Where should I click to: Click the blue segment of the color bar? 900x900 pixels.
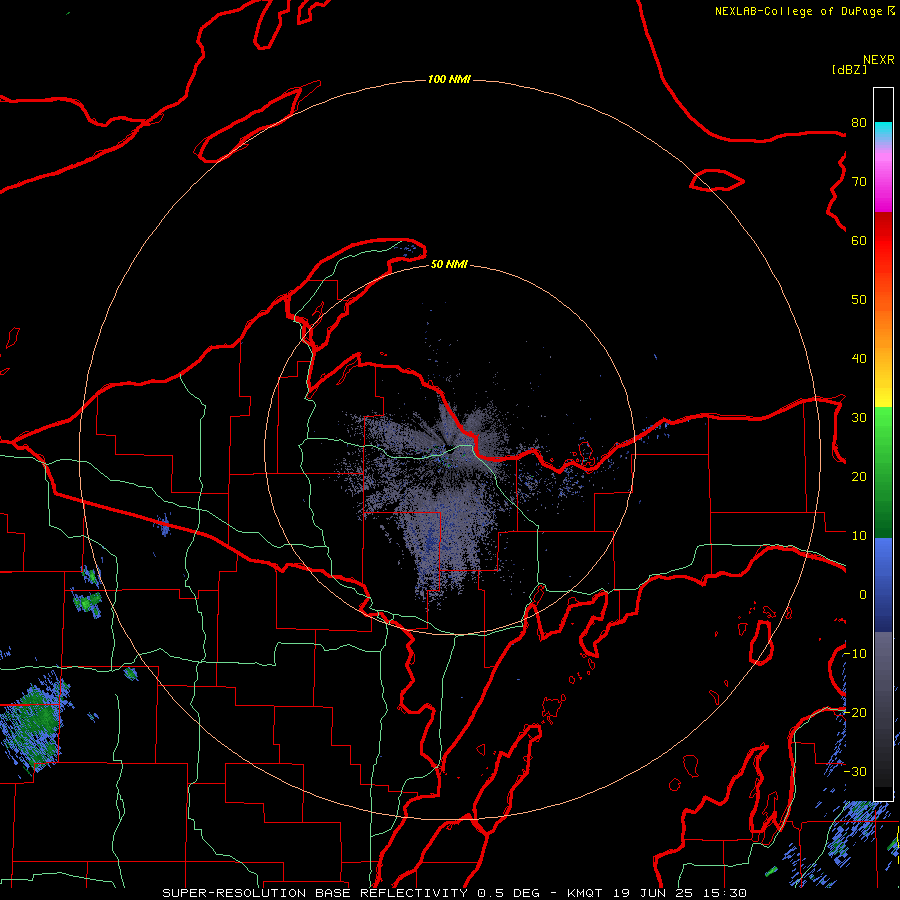click(883, 585)
